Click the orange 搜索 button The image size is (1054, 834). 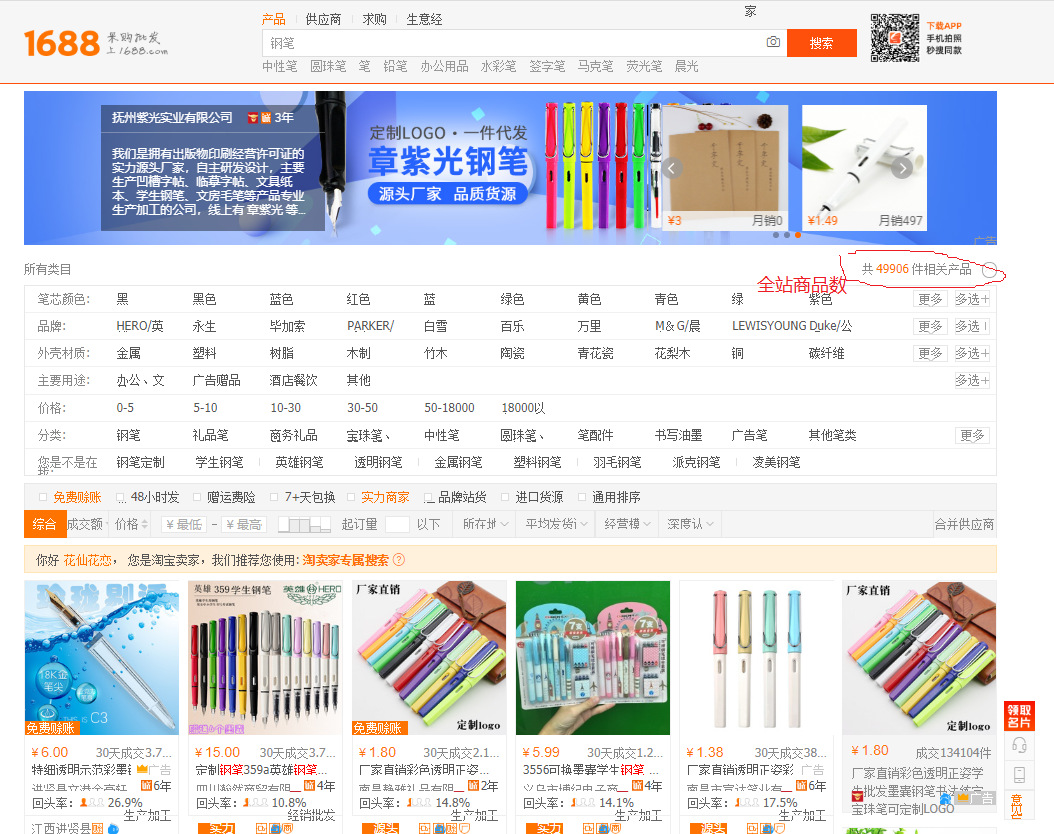coord(821,43)
